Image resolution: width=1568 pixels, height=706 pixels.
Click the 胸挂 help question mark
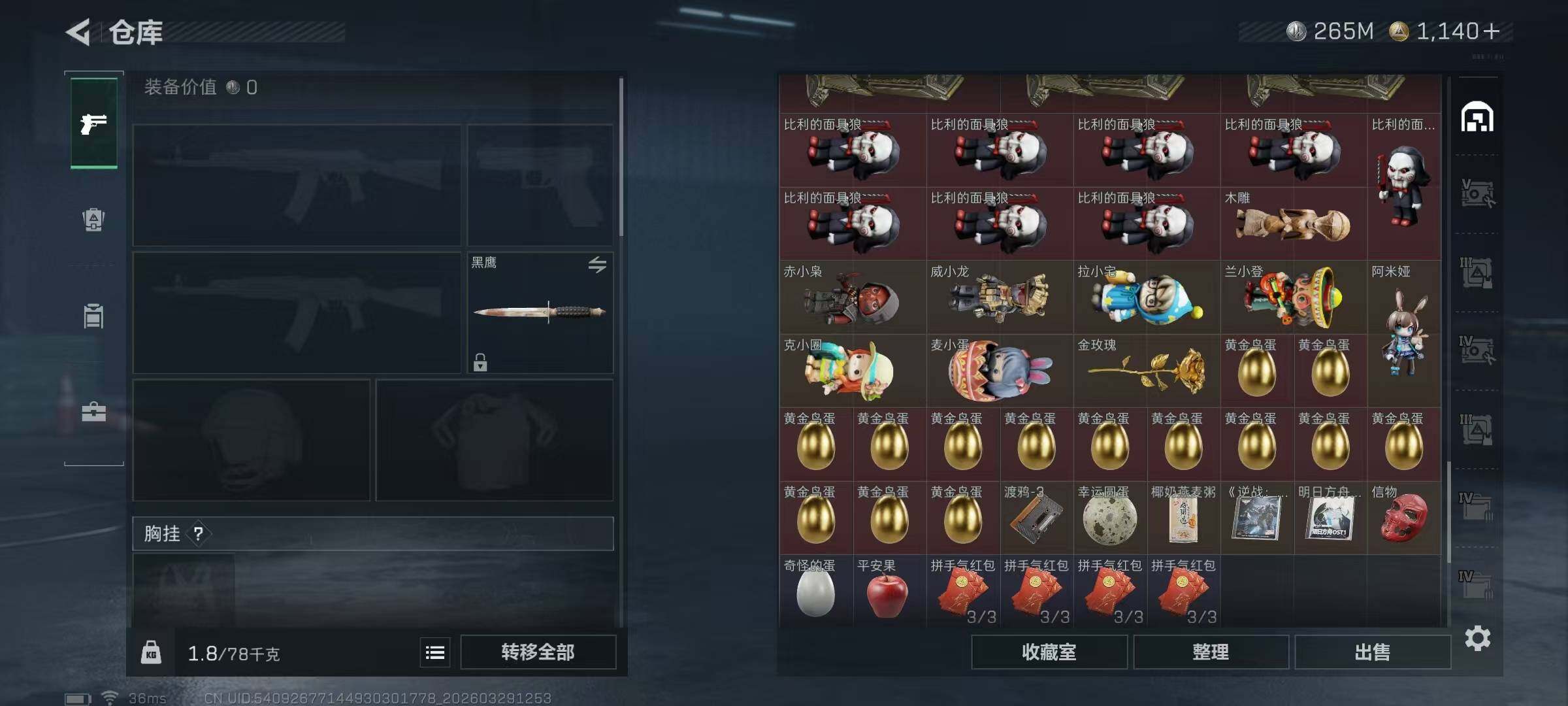pyautogui.click(x=199, y=533)
